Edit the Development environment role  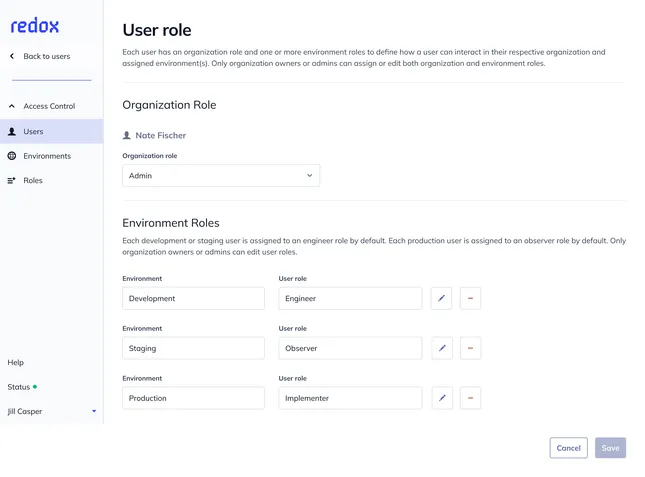[441, 298]
